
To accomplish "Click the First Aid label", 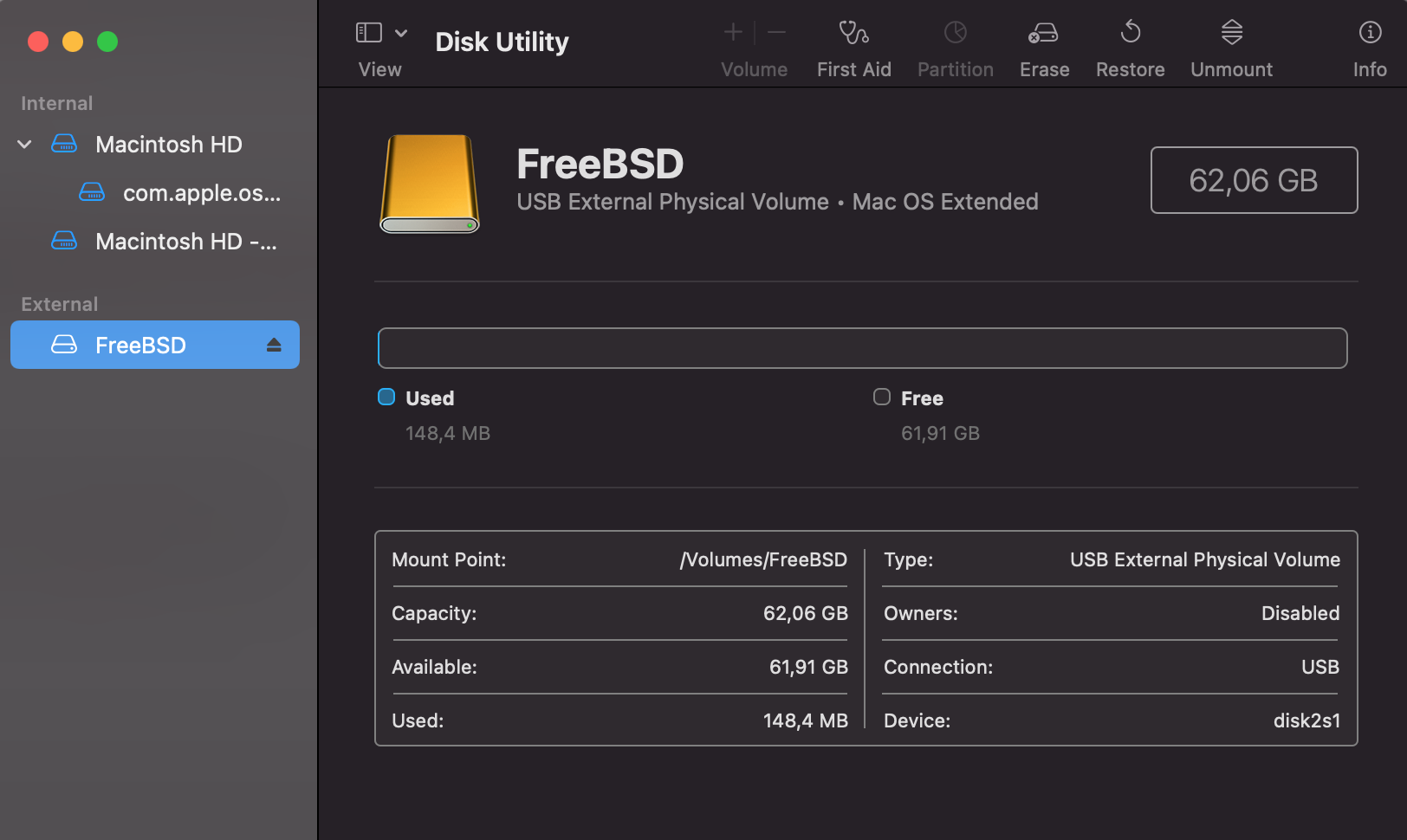I will (x=854, y=70).
